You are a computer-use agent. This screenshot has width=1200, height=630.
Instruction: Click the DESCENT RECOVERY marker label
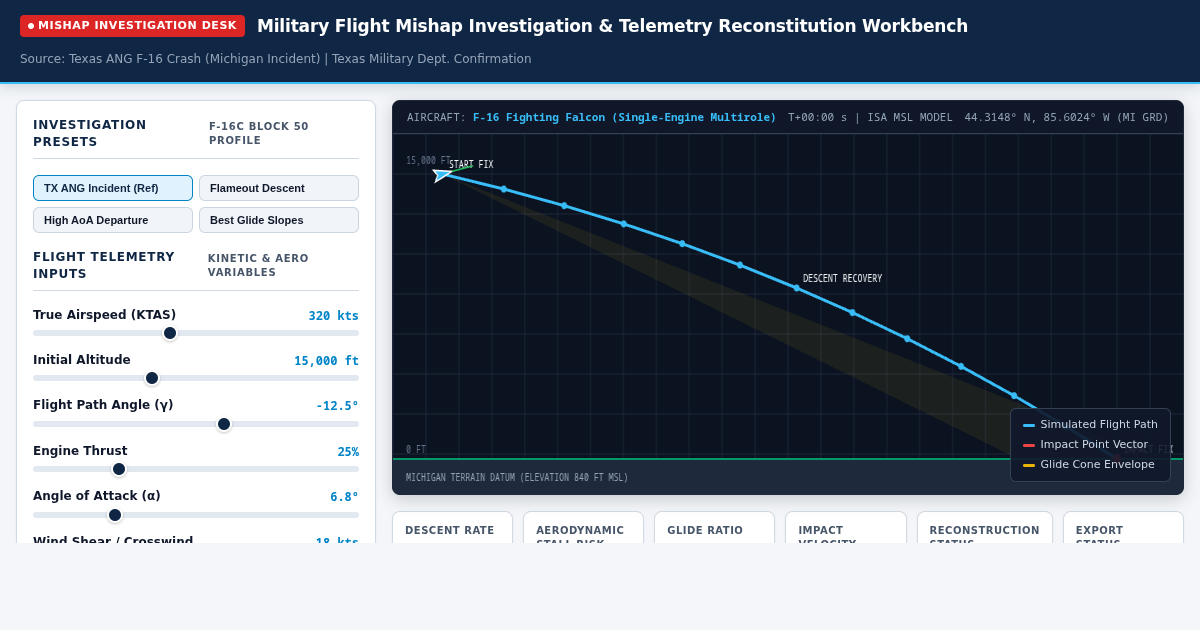(842, 279)
